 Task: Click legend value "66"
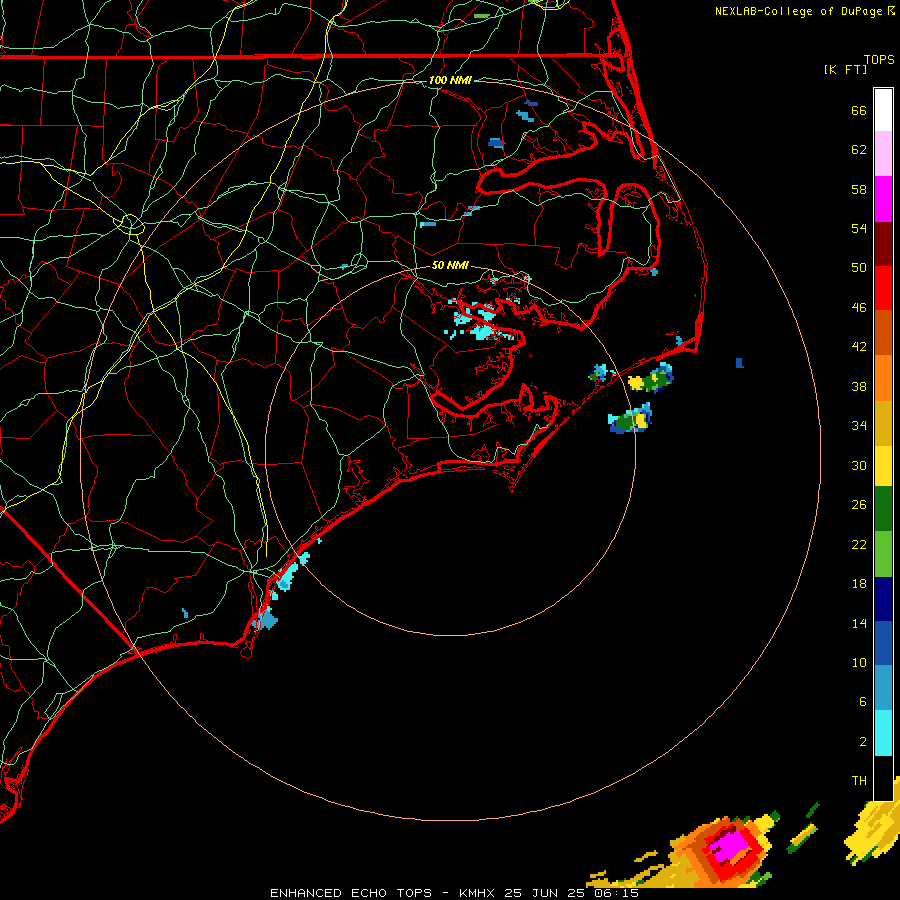[859, 111]
